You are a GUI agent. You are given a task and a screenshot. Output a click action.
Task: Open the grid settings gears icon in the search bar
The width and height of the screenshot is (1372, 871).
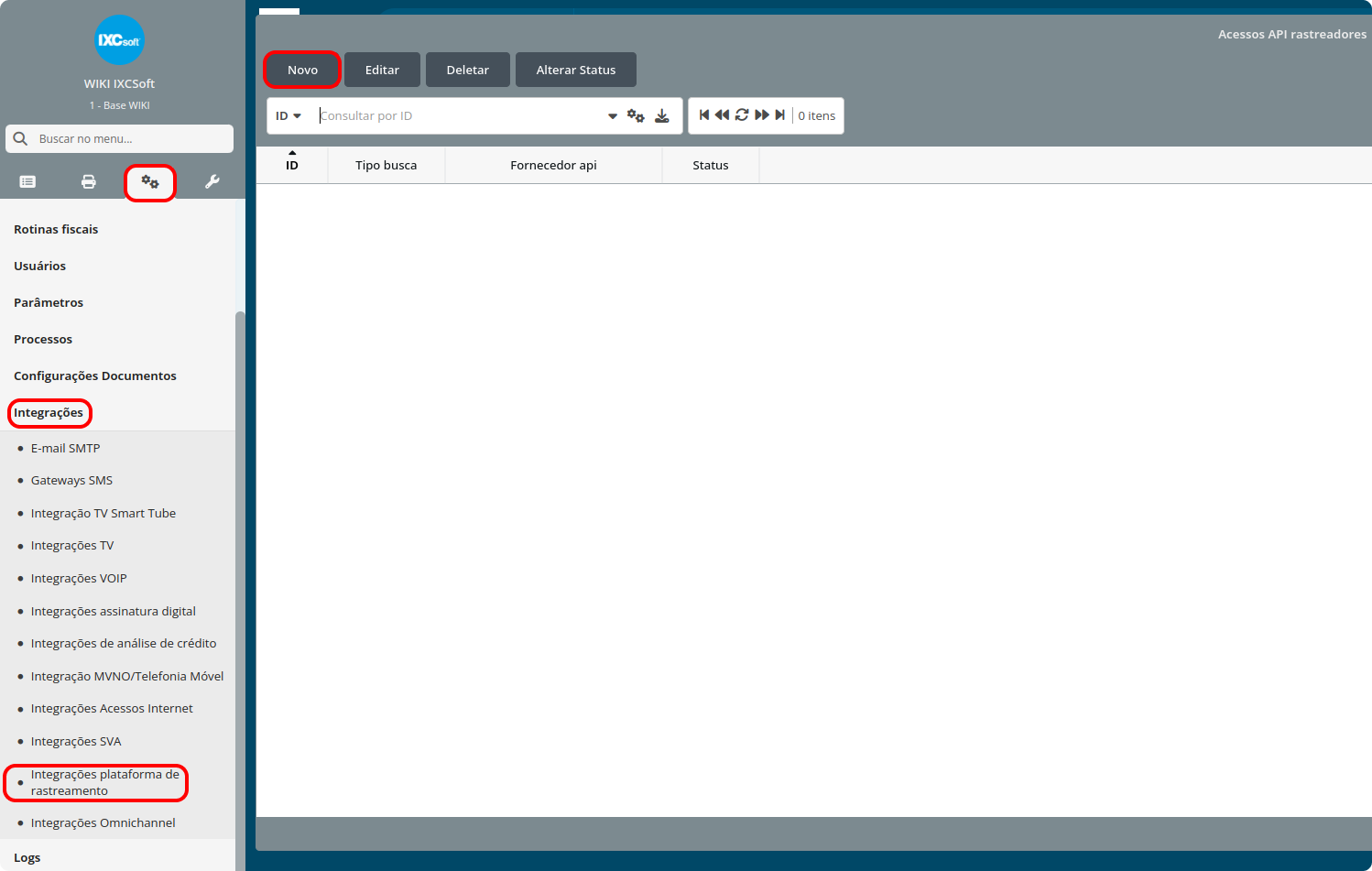[x=636, y=115]
